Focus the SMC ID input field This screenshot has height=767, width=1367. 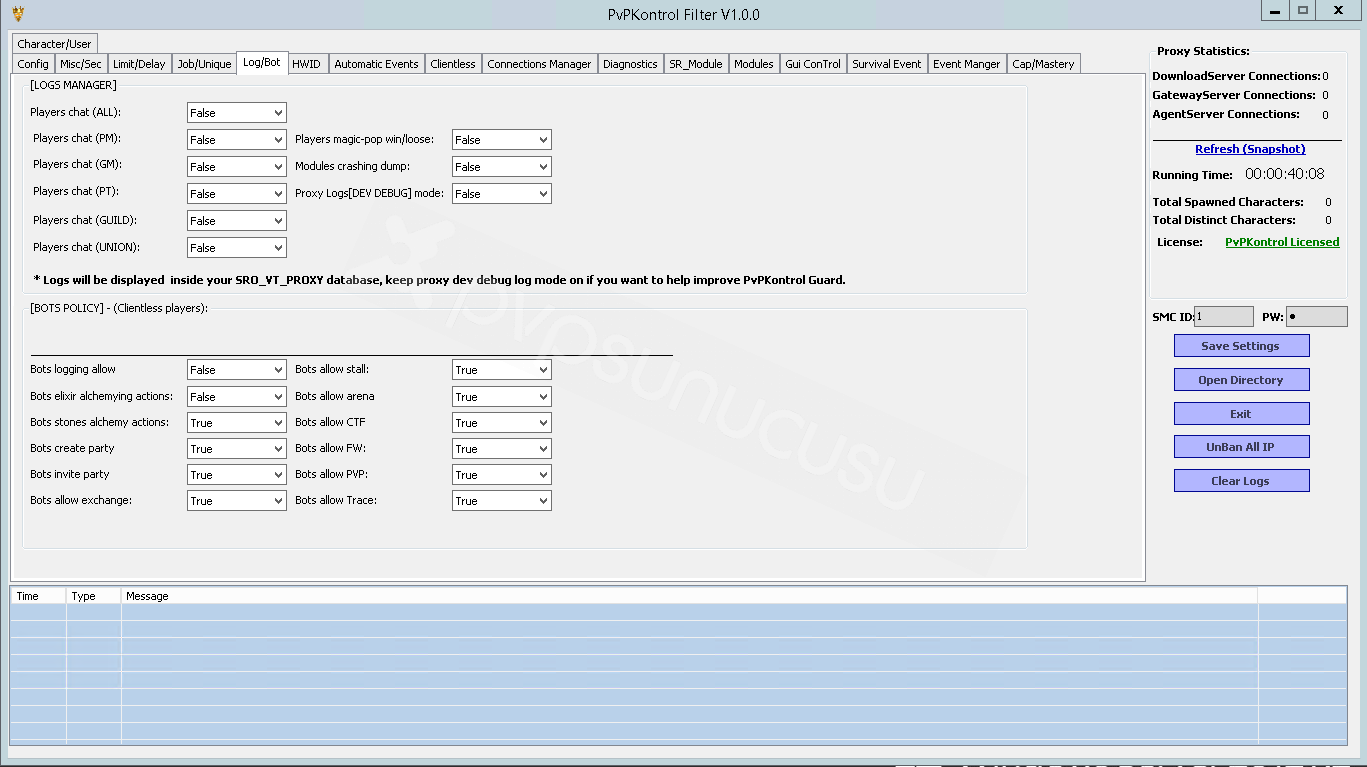(1224, 317)
